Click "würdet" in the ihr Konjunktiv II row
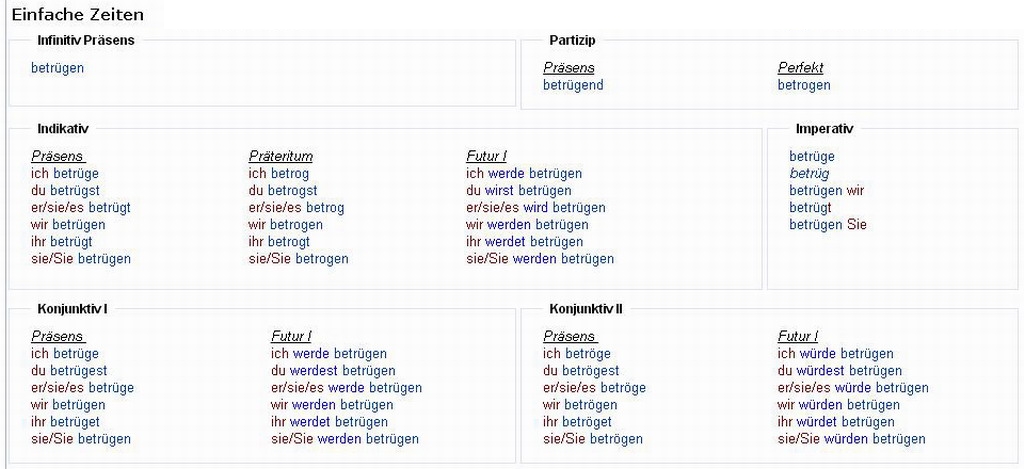The image size is (1024, 469). click(x=820, y=422)
